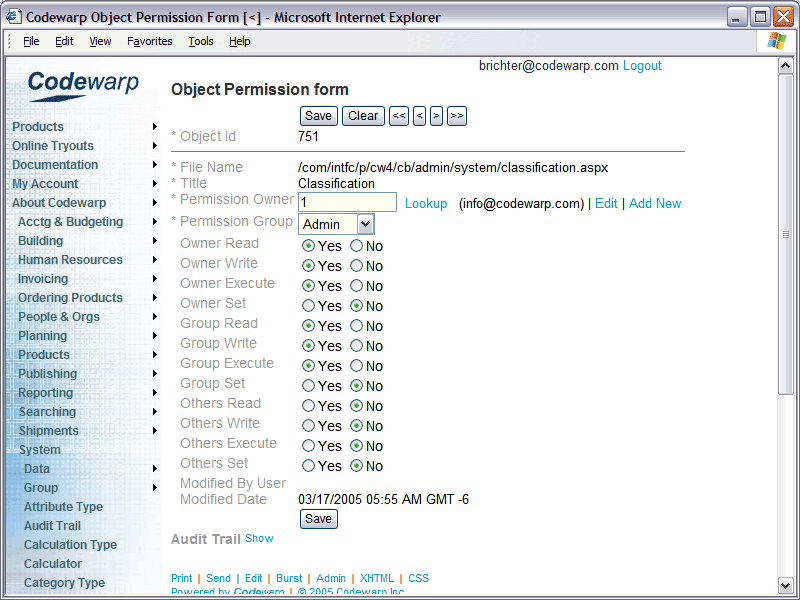Go to previous record with < button
Viewport: 800px width, 600px height.
(x=419, y=116)
